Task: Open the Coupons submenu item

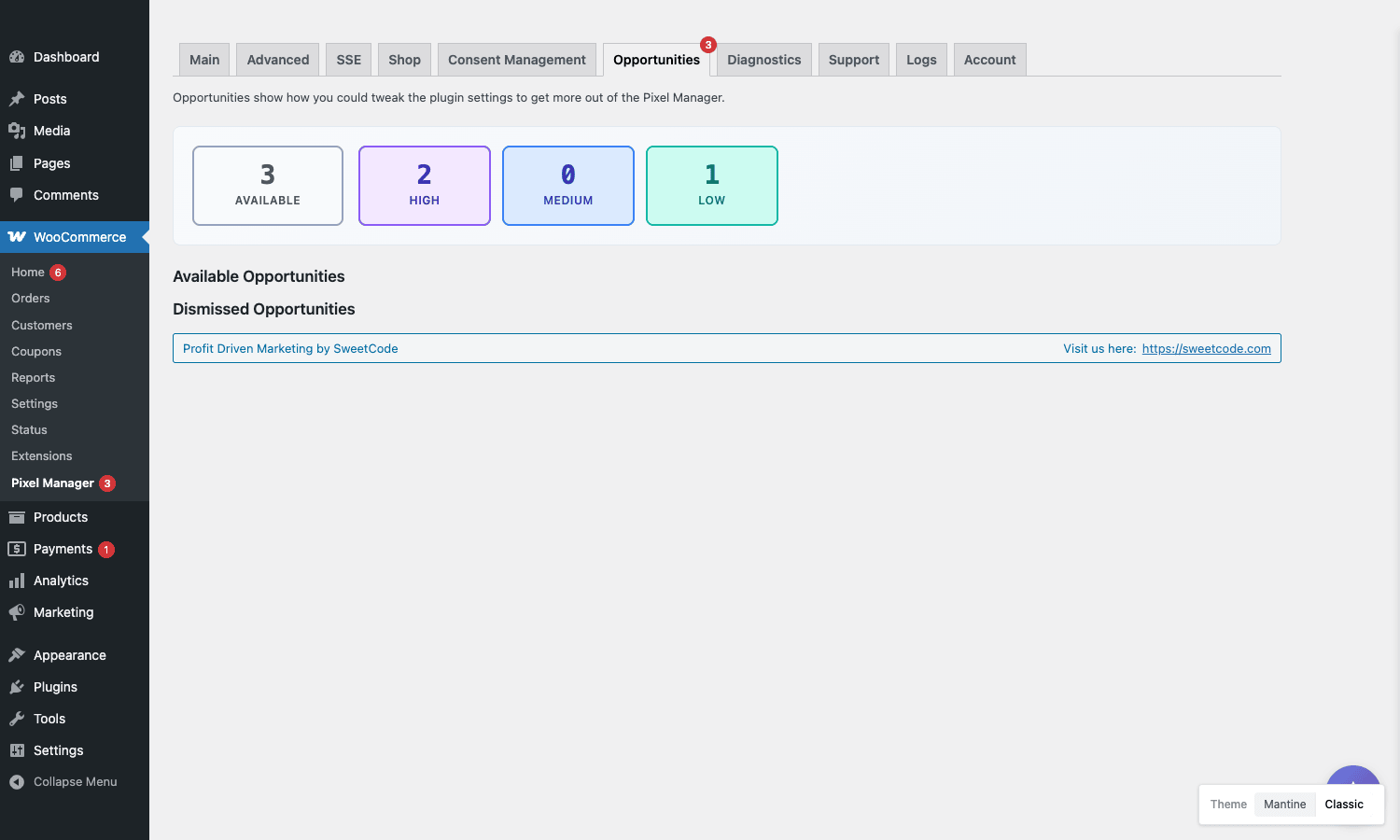Action: click(x=36, y=352)
